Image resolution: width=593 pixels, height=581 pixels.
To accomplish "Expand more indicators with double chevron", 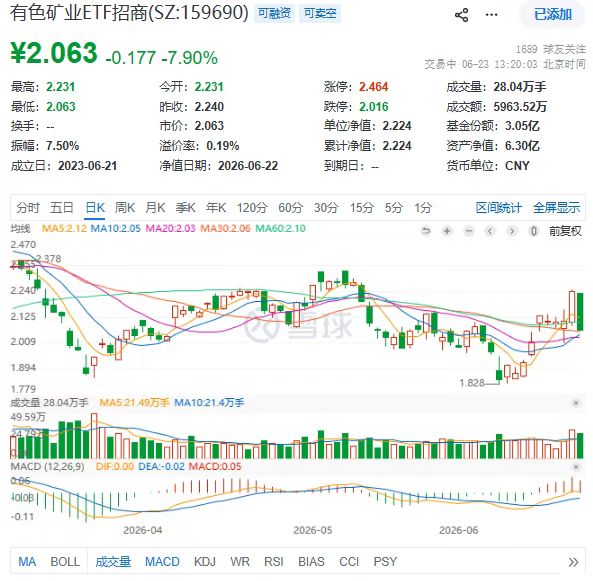I will point(573,562).
